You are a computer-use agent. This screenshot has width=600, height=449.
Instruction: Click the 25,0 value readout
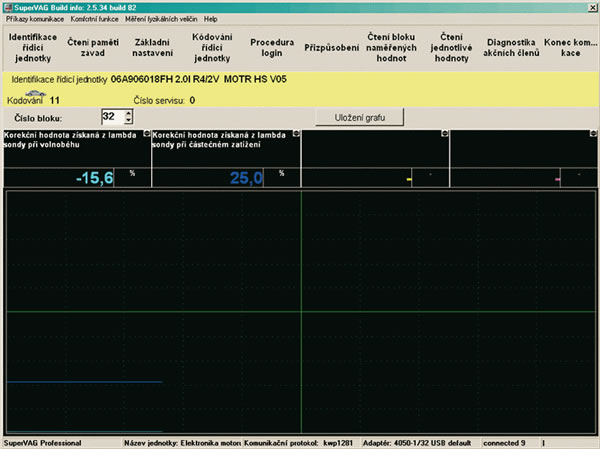click(246, 178)
